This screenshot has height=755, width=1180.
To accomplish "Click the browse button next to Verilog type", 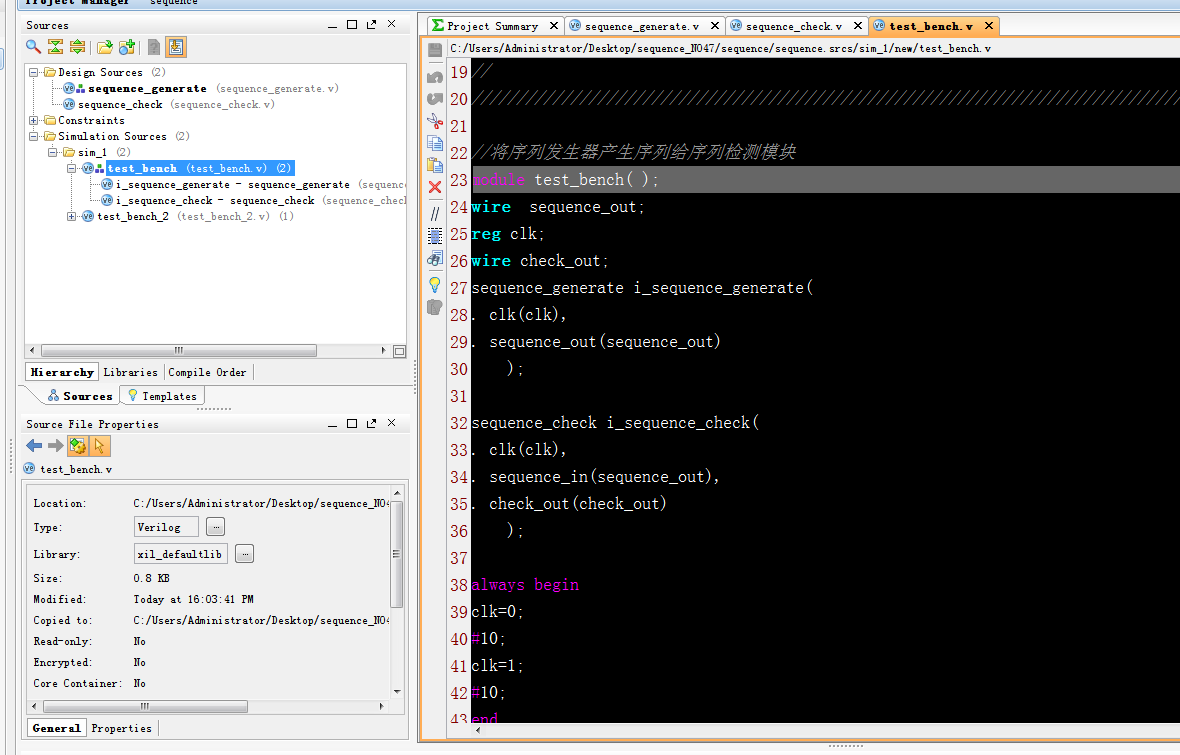I will (216, 527).
